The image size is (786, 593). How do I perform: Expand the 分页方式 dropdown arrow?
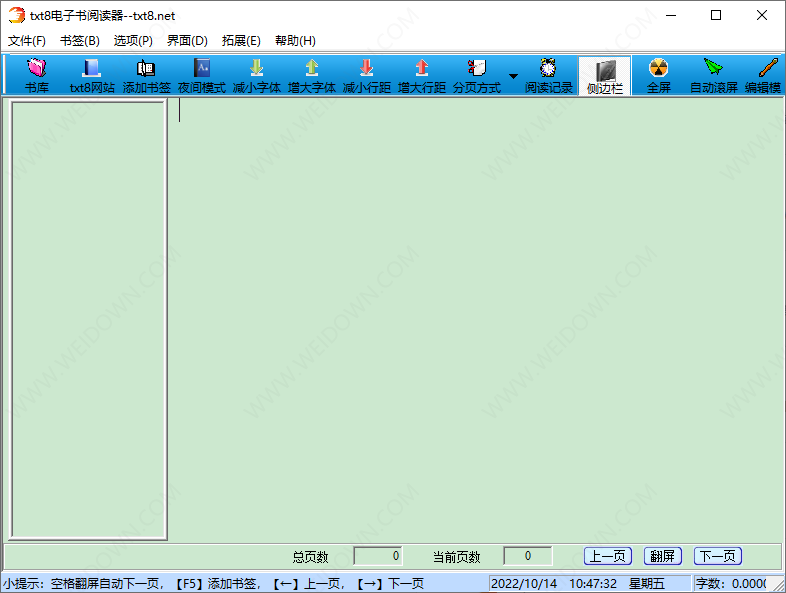pos(513,76)
